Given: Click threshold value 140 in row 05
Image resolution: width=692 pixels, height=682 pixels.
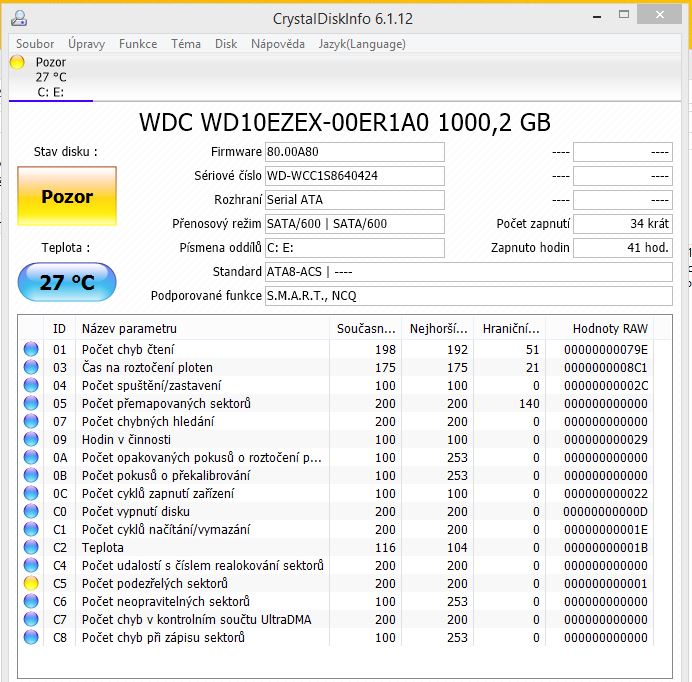Looking at the screenshot, I should 529,403.
